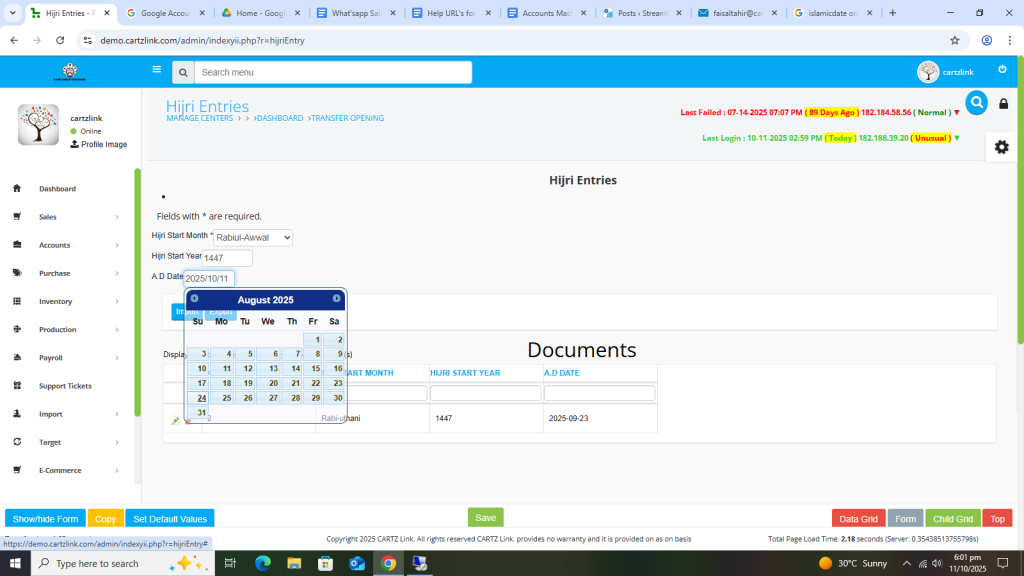Toggle the hamburger sidebar menu
The width and height of the screenshot is (1024, 576).
[x=157, y=70]
